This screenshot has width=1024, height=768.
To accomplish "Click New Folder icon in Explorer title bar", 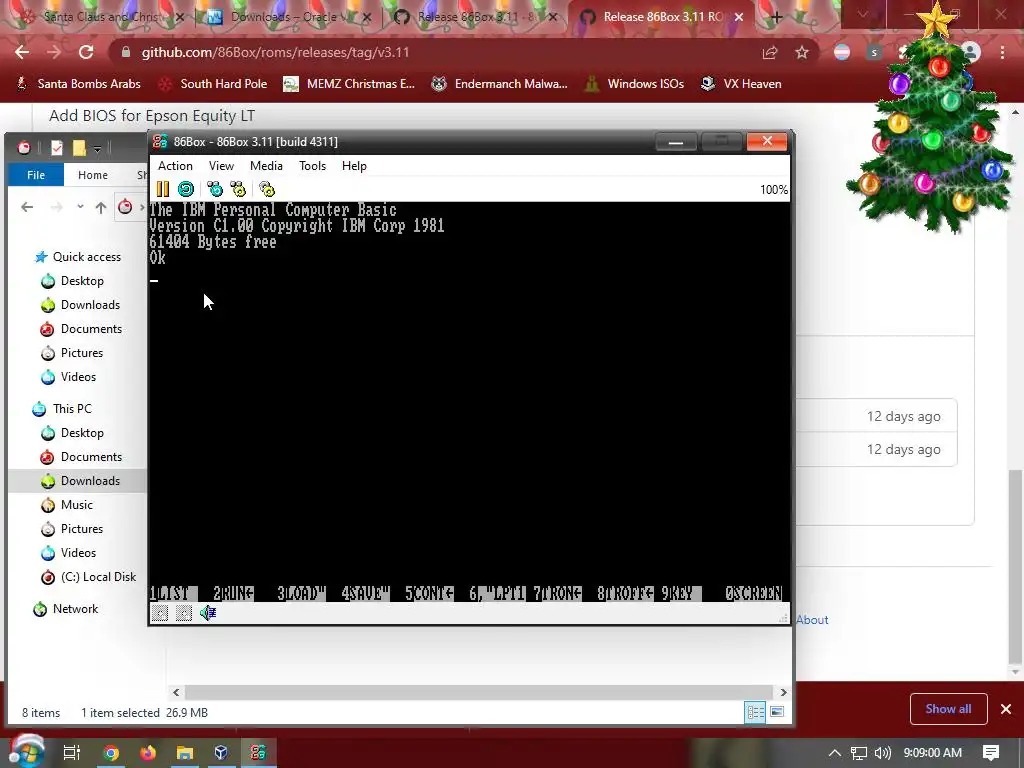I will [x=79, y=148].
